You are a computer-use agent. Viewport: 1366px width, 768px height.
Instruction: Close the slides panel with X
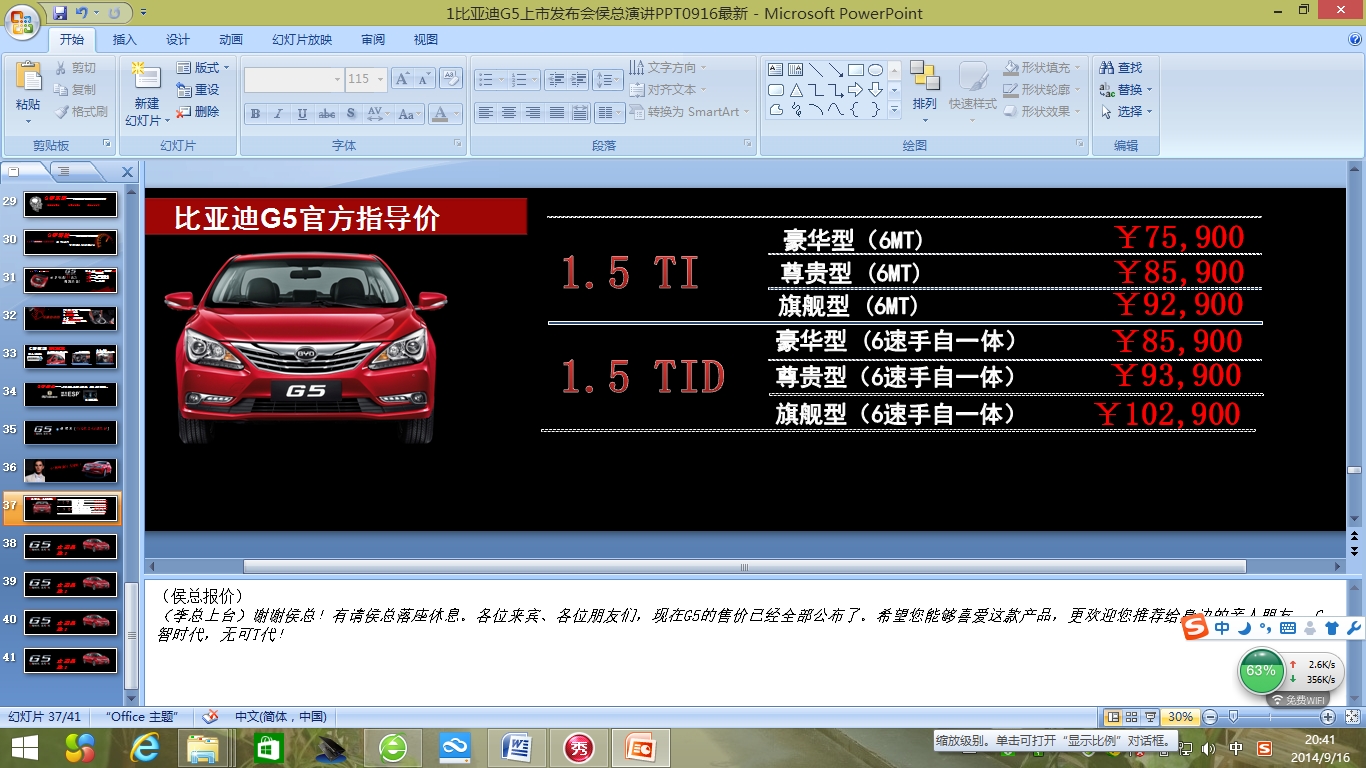[127, 172]
